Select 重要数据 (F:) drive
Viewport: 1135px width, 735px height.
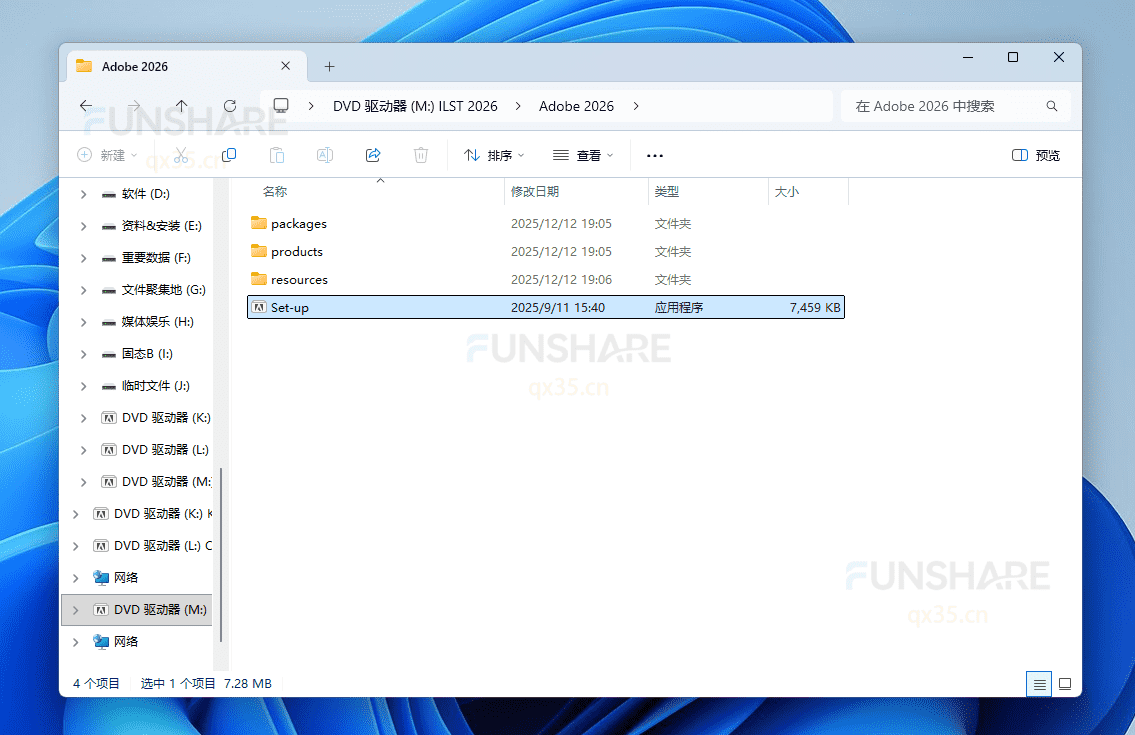(156, 258)
